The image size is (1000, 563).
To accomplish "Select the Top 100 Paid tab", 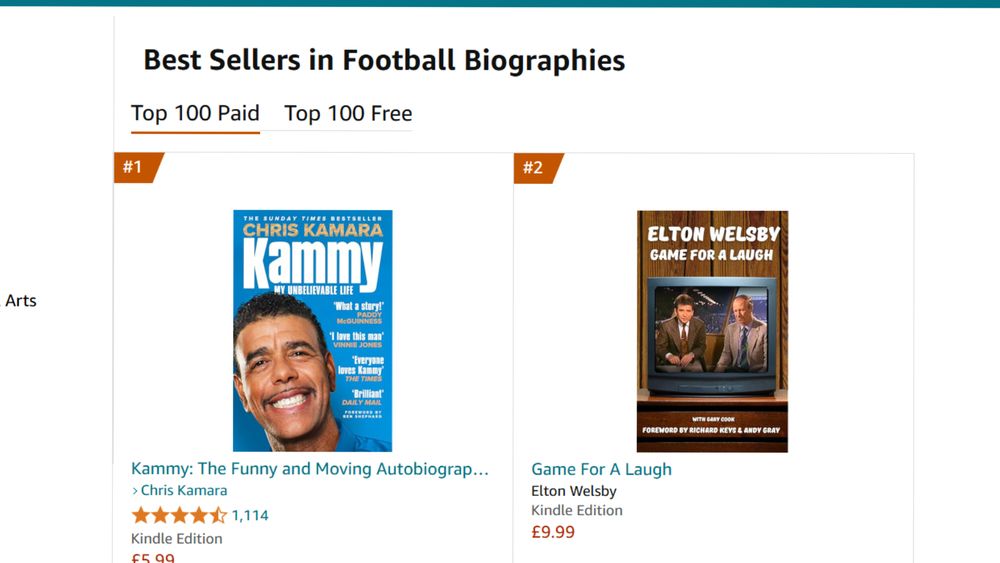I will click(195, 113).
